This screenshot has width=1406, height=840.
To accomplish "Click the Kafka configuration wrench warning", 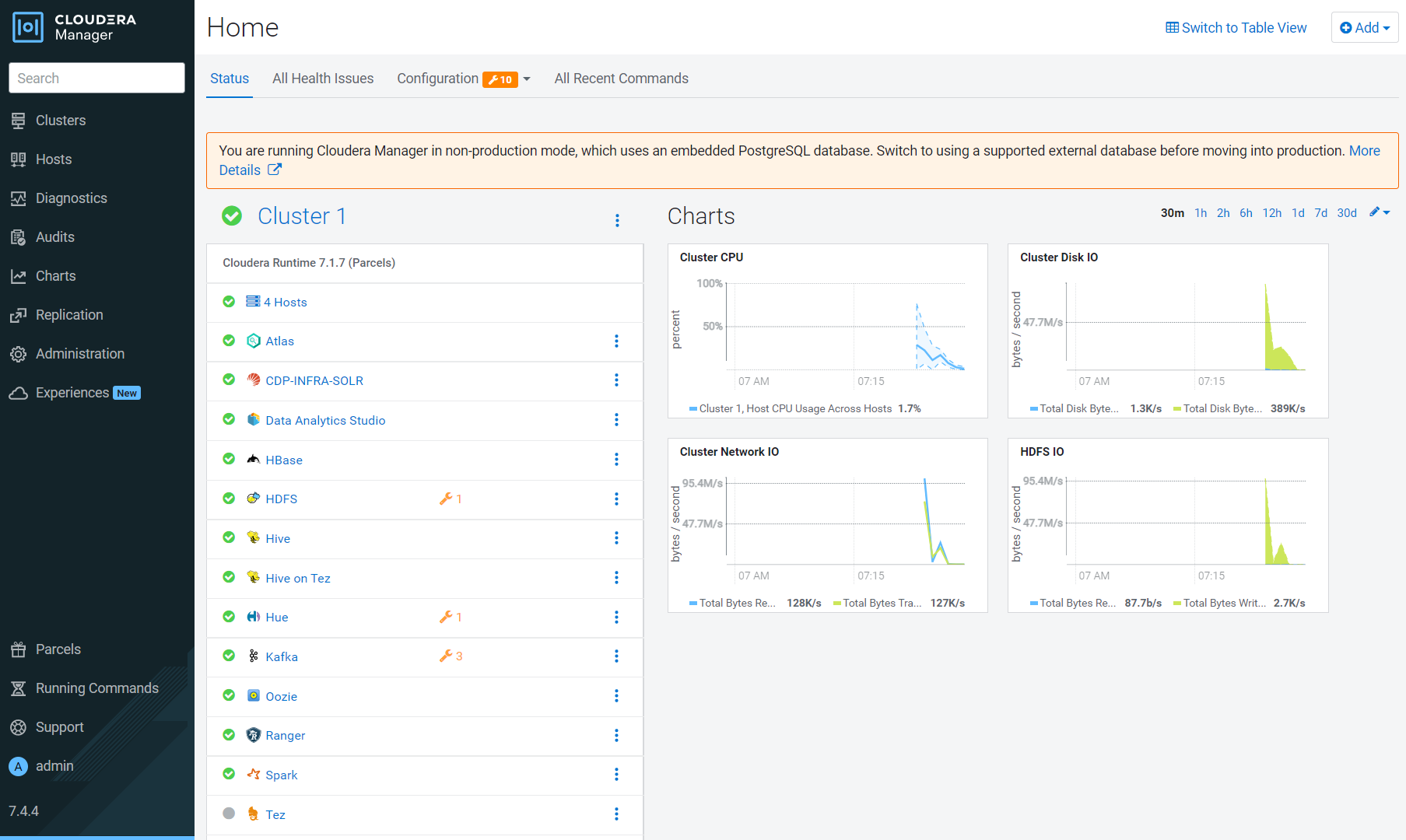I will tap(451, 656).
